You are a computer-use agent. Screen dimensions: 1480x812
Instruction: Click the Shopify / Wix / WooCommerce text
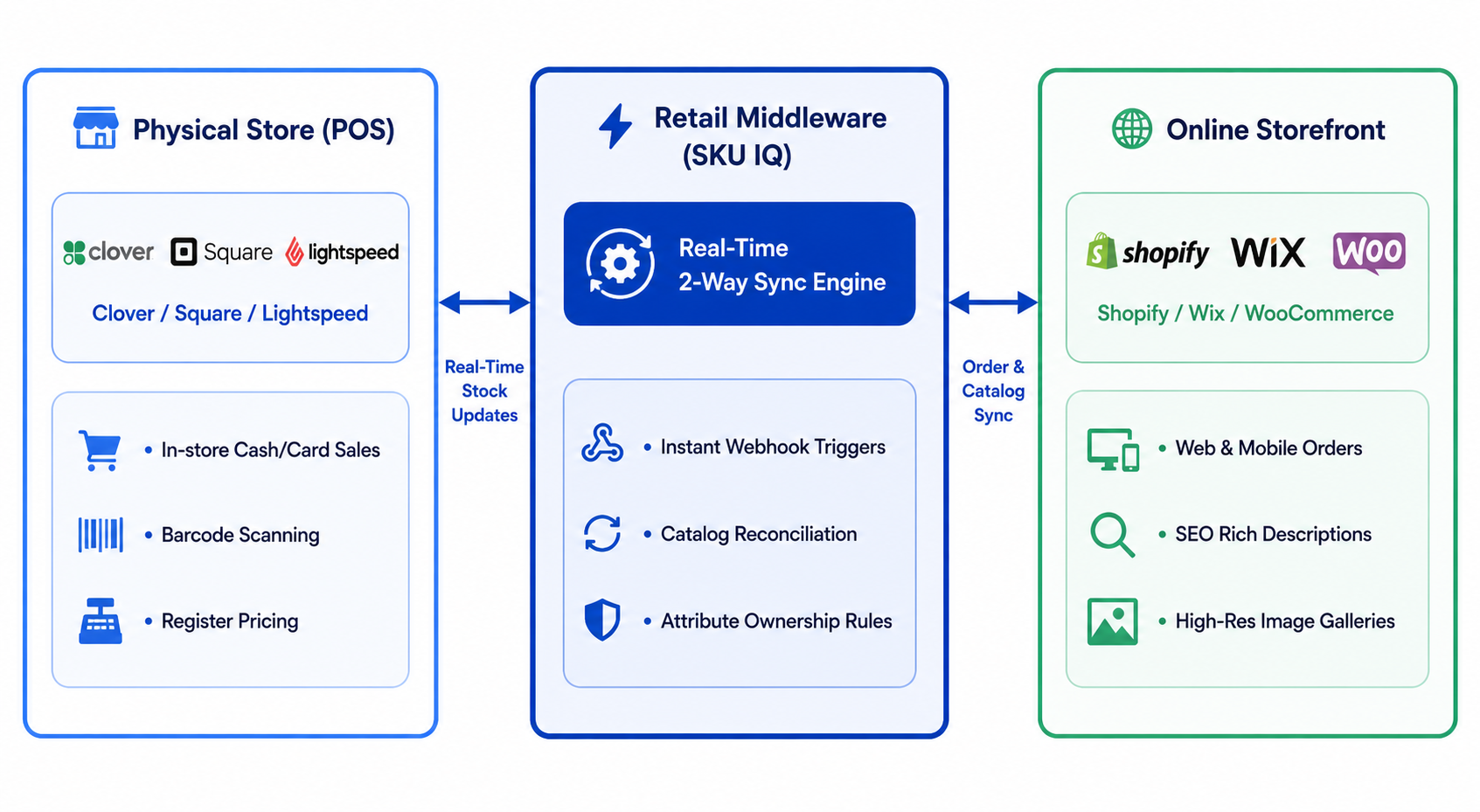click(1246, 313)
